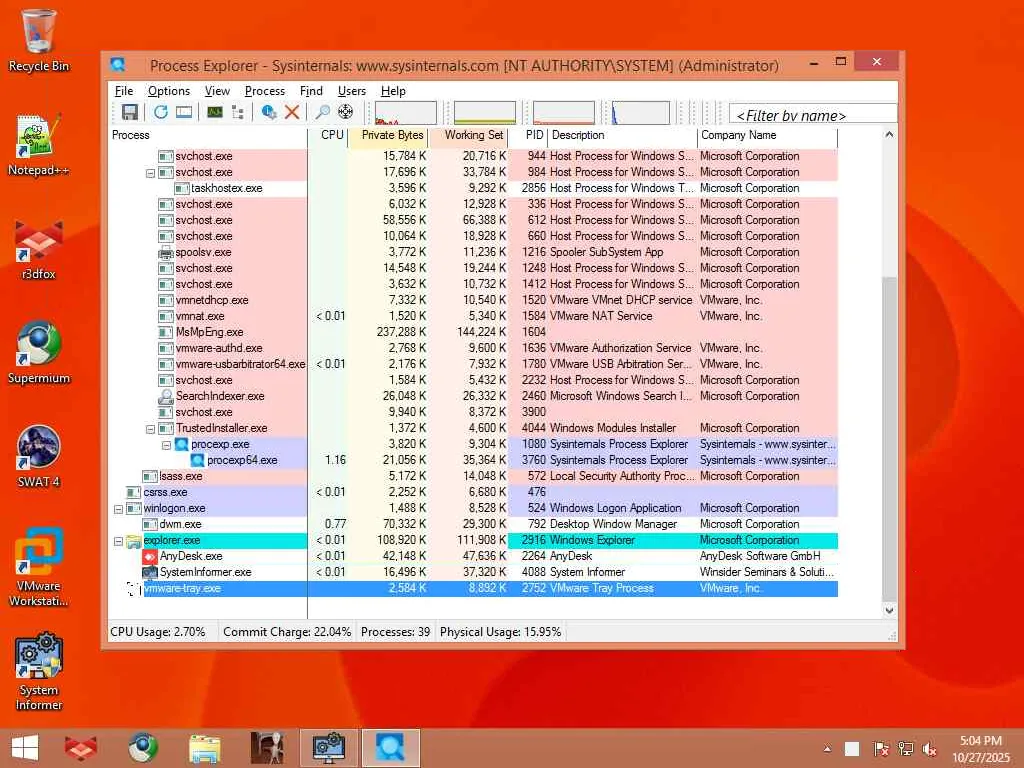Image resolution: width=1024 pixels, height=768 pixels.
Task: Select the MsMpEng.exe process row
Action: (x=473, y=332)
